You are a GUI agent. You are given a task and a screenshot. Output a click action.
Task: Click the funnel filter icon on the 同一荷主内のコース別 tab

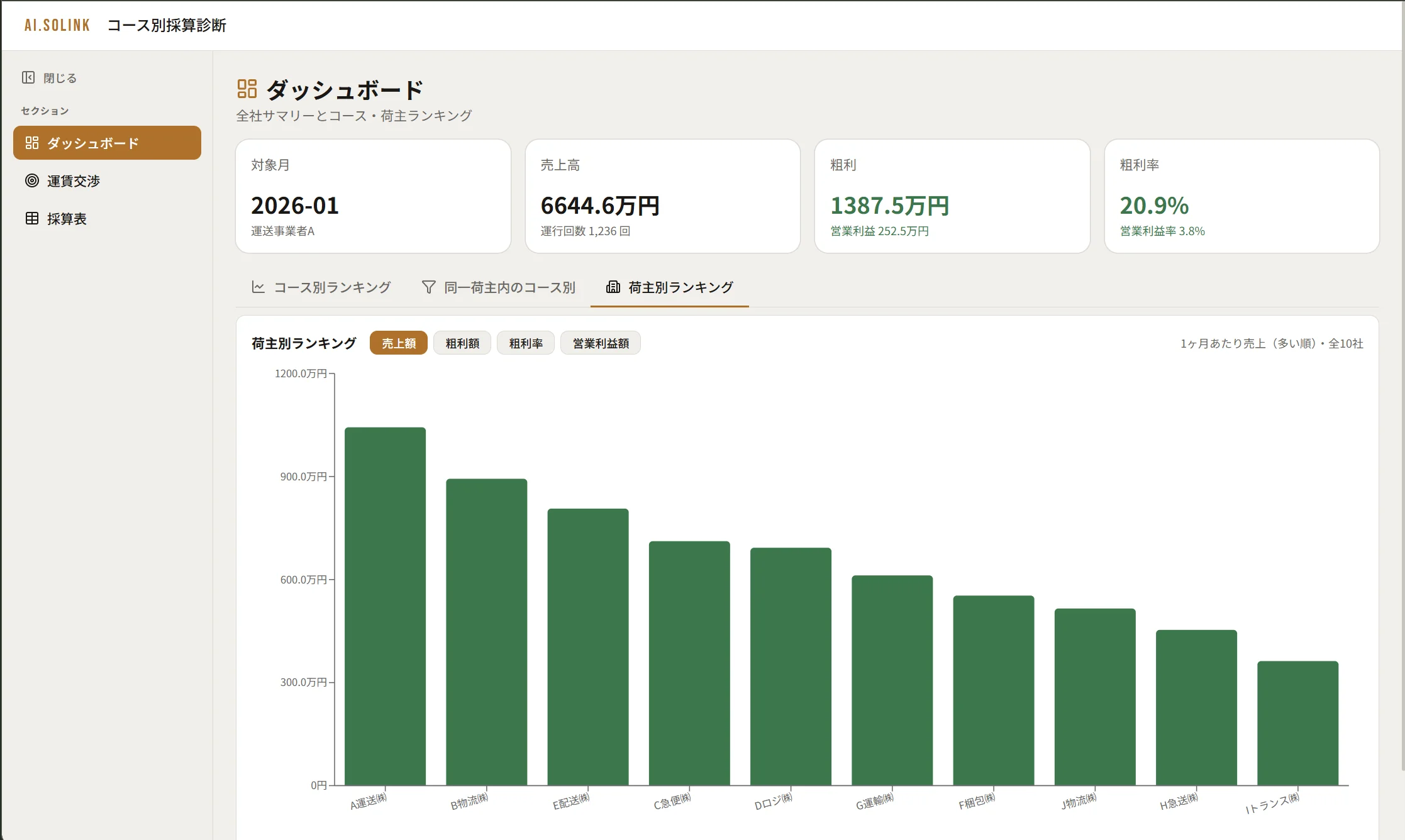tap(428, 287)
